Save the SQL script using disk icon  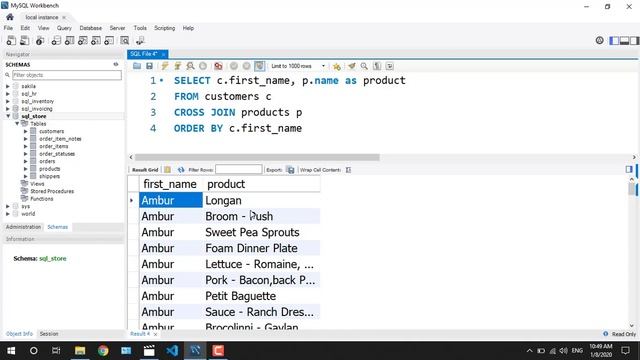click(x=149, y=66)
